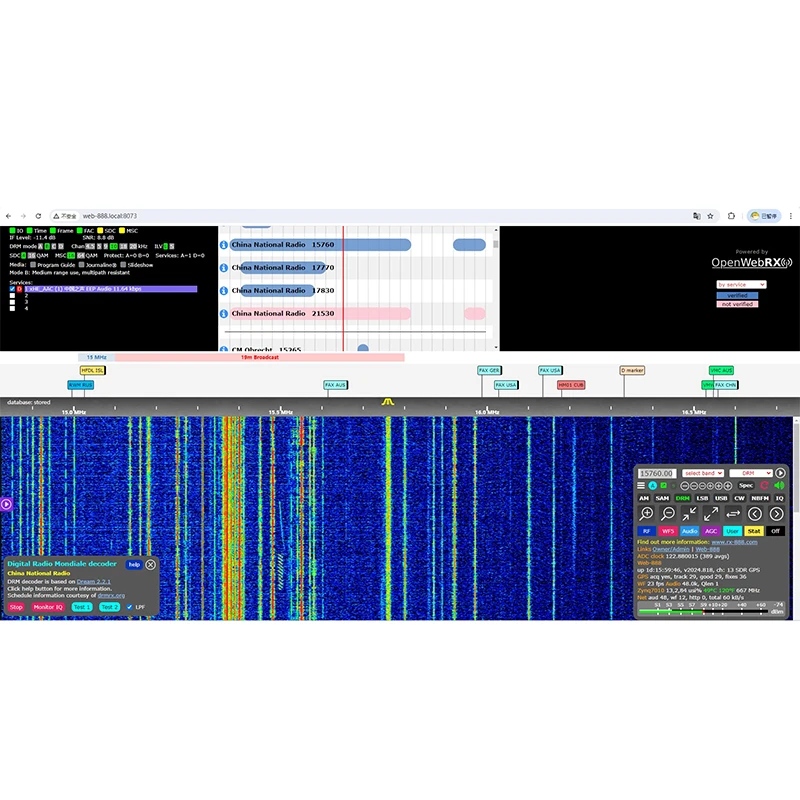800x800 pixels.
Task: Toggle the Spec spectrum display icon
Action: [x=746, y=486]
